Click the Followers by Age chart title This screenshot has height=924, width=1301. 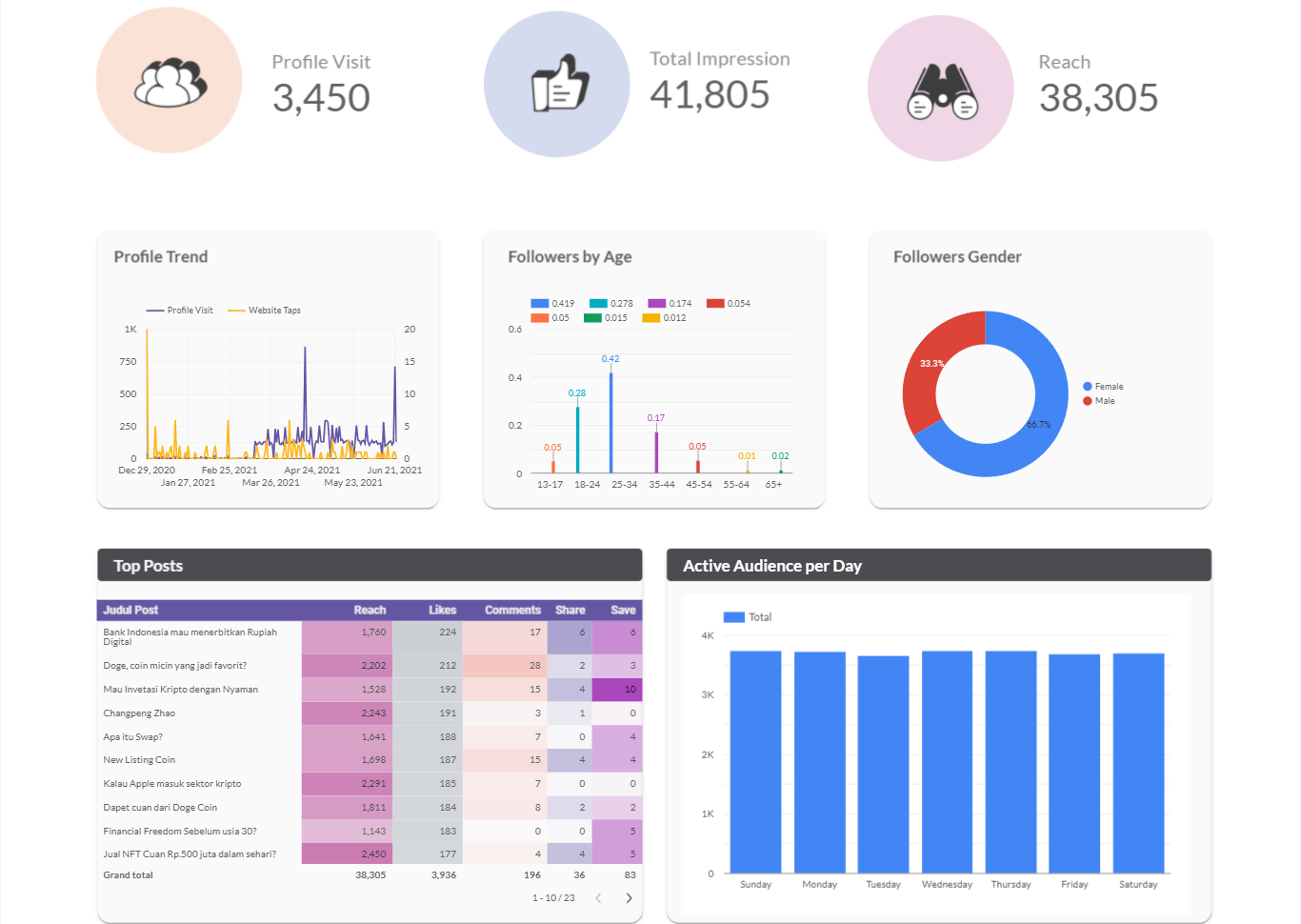[x=570, y=257]
